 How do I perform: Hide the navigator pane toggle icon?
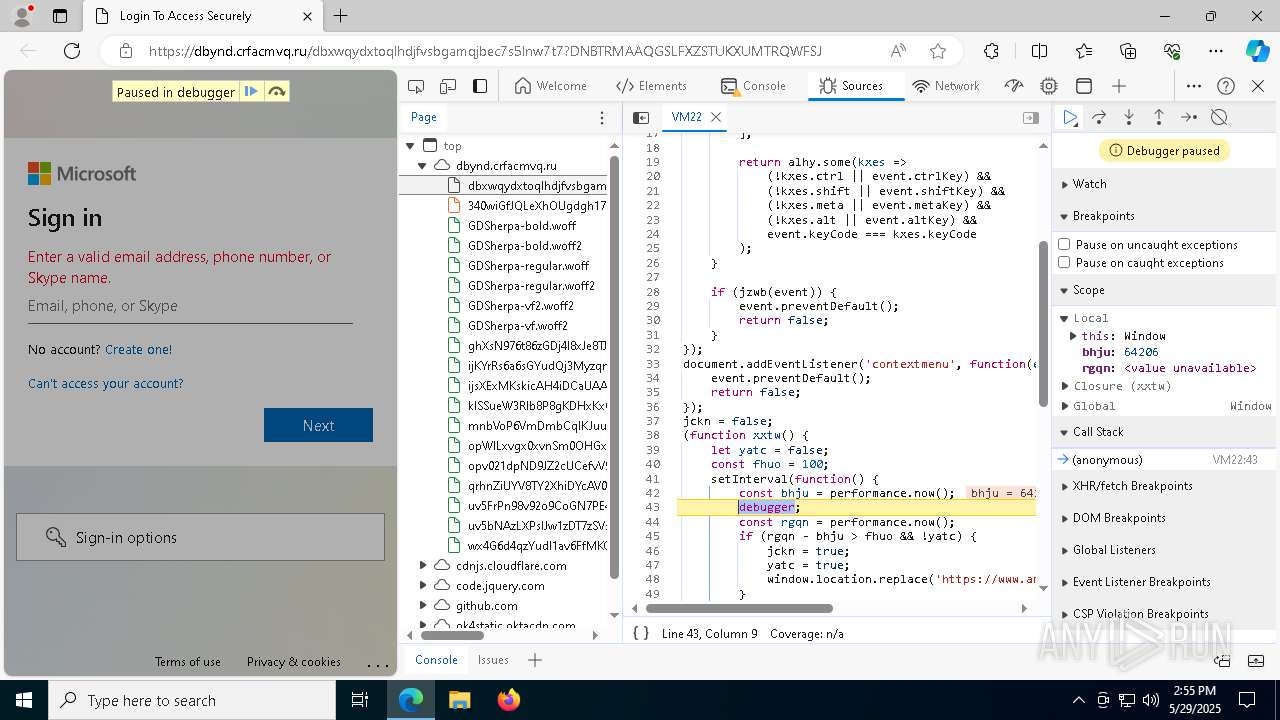641,117
